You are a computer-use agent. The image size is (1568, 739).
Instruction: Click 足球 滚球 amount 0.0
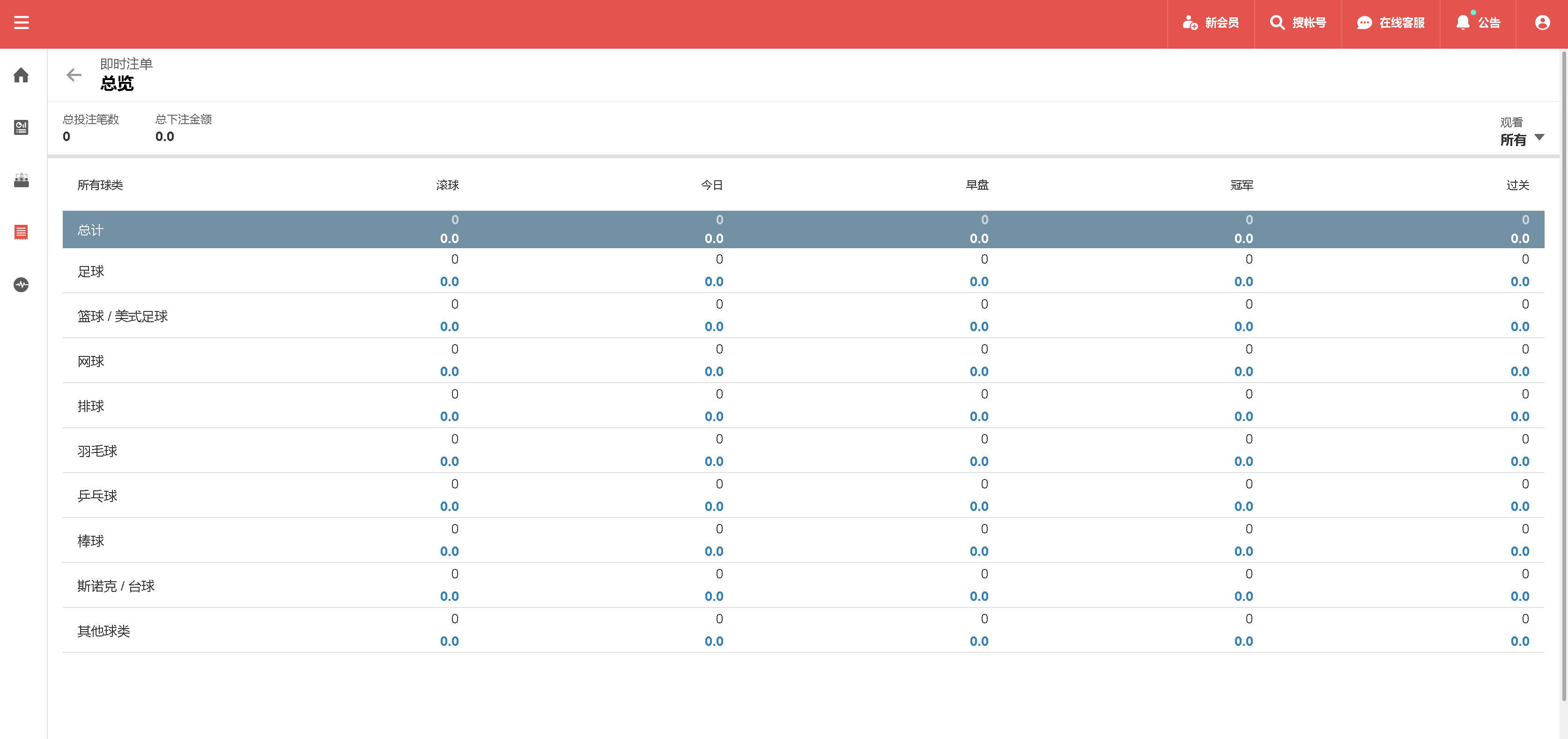pos(449,282)
